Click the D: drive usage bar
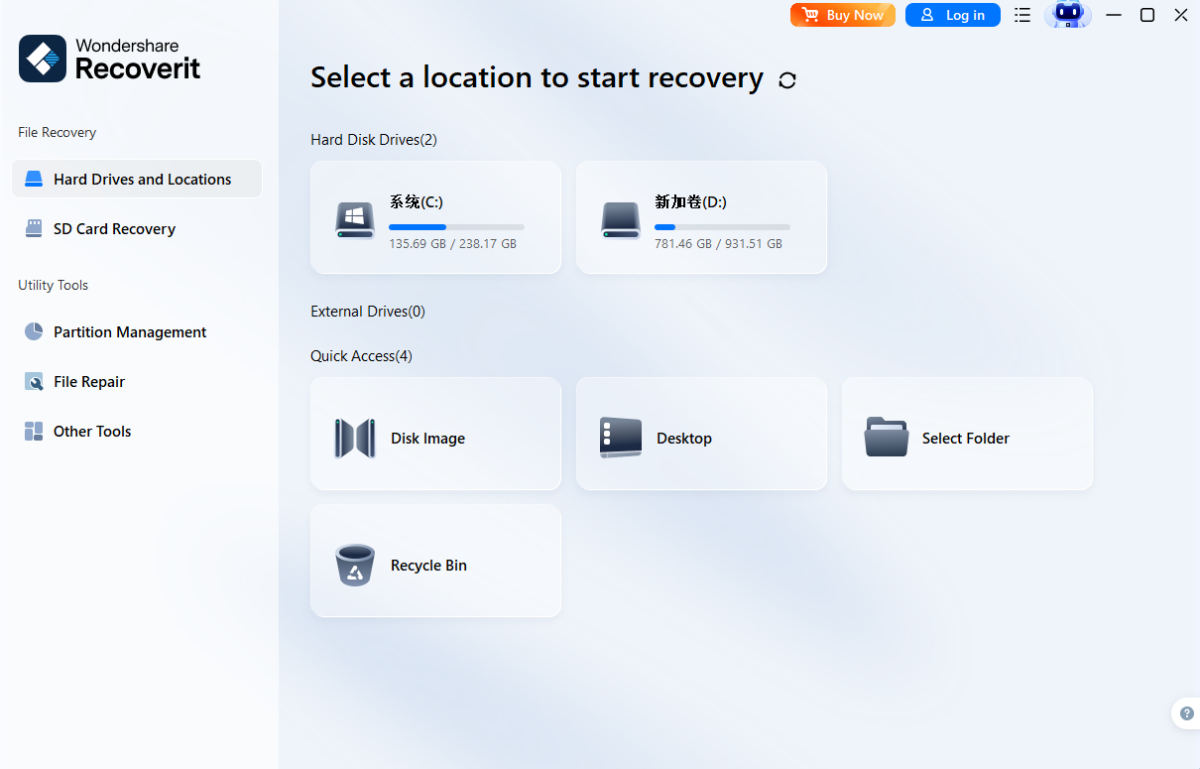 click(x=722, y=227)
